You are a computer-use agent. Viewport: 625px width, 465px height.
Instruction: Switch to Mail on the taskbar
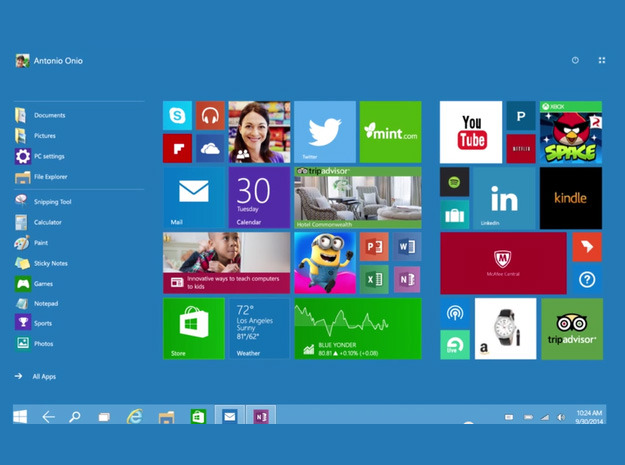coord(230,416)
